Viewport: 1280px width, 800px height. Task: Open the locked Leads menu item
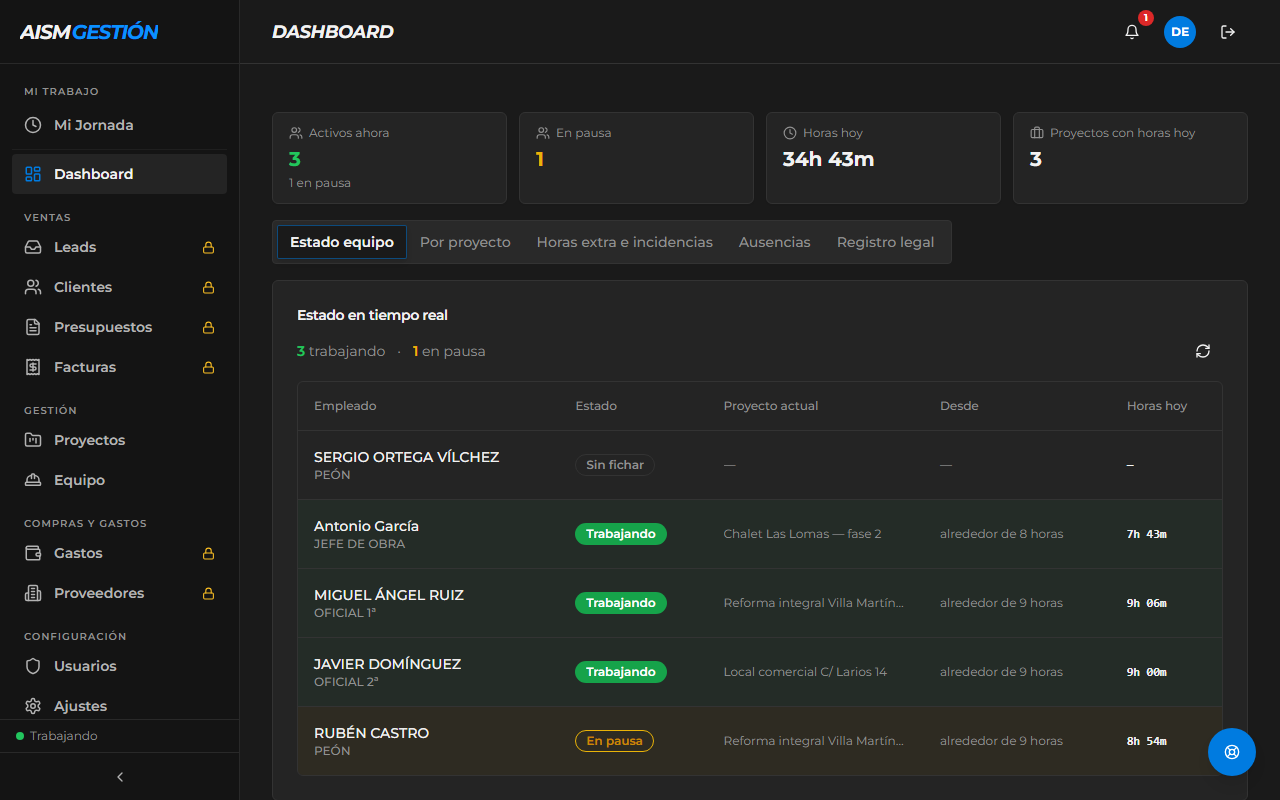[x=120, y=247]
